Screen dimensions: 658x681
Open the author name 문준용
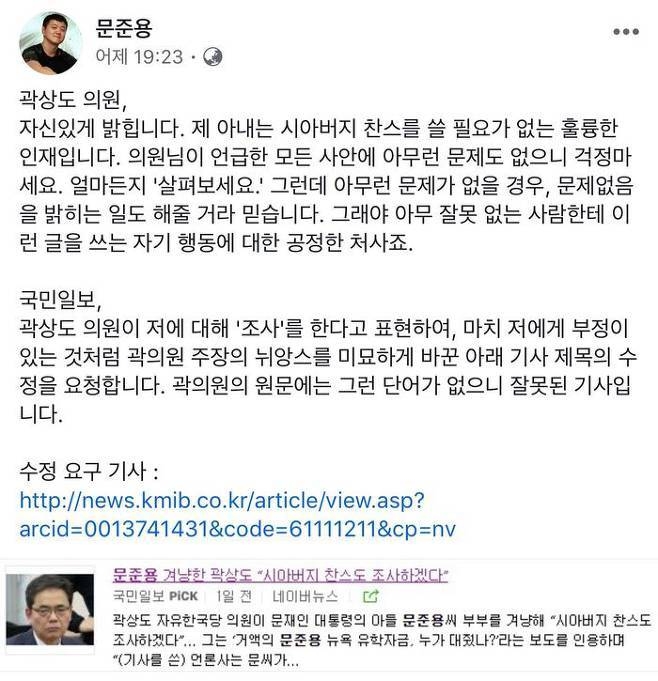pos(124,28)
